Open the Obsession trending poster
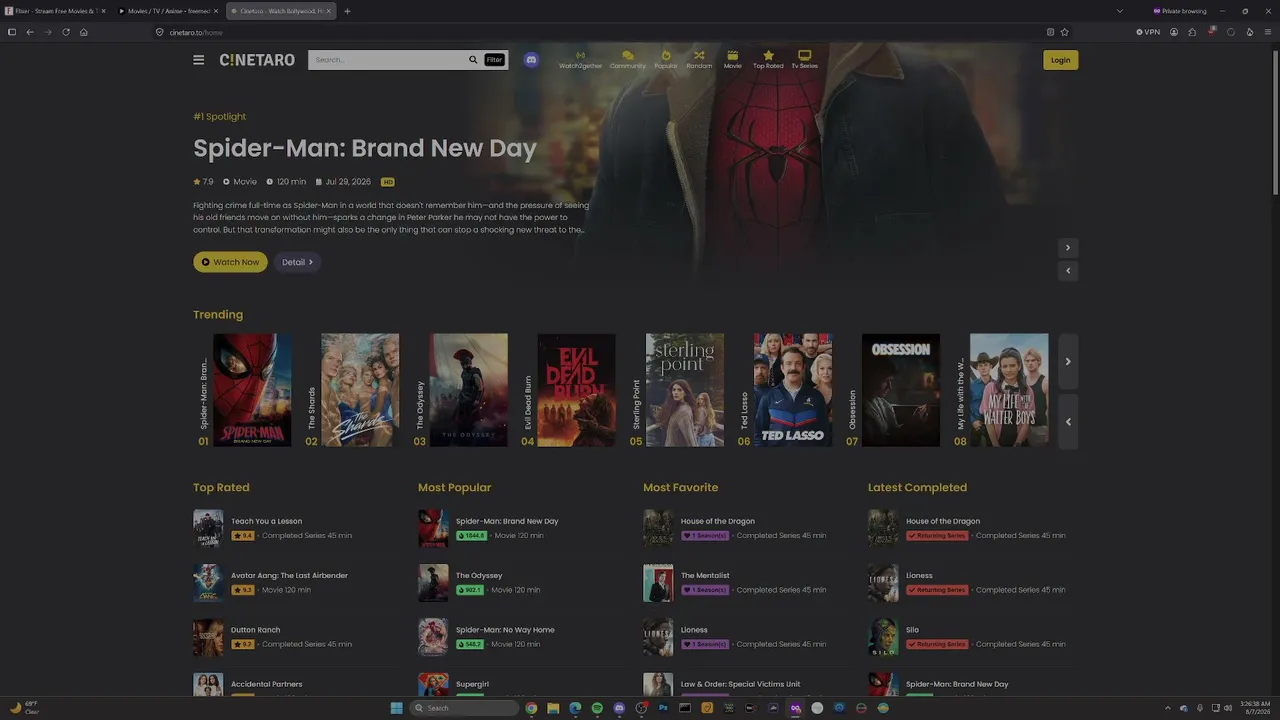Screen dimensions: 1280x720 coord(901,390)
